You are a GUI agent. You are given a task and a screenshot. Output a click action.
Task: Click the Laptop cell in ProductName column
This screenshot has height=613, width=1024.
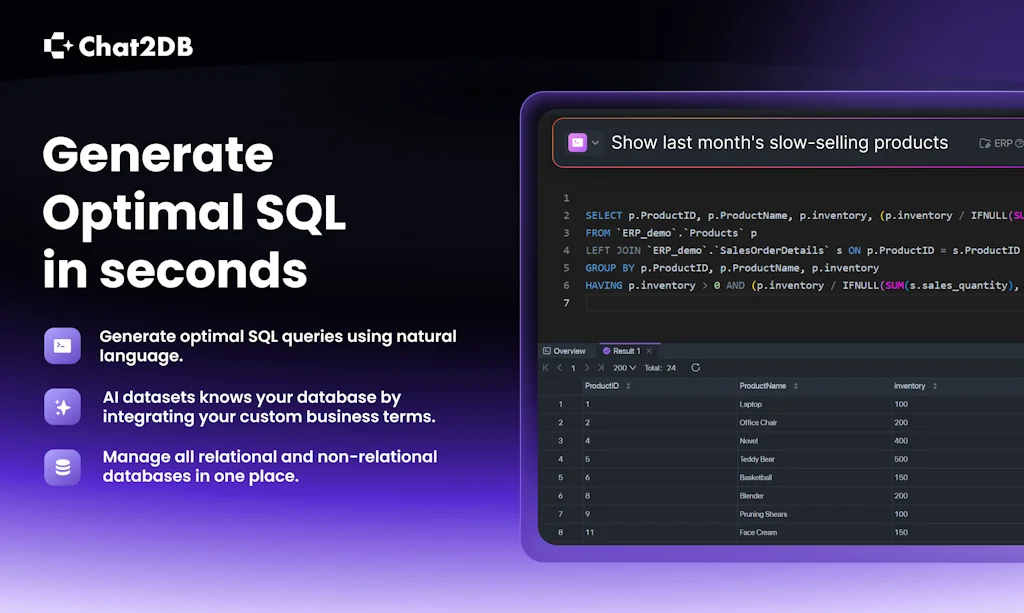tap(751, 405)
